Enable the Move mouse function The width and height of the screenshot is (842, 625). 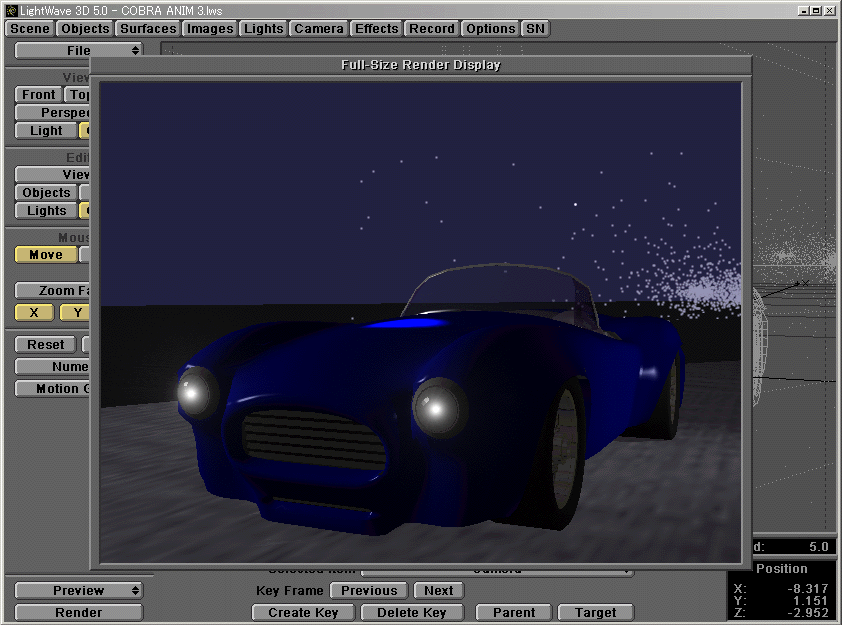(x=44, y=254)
